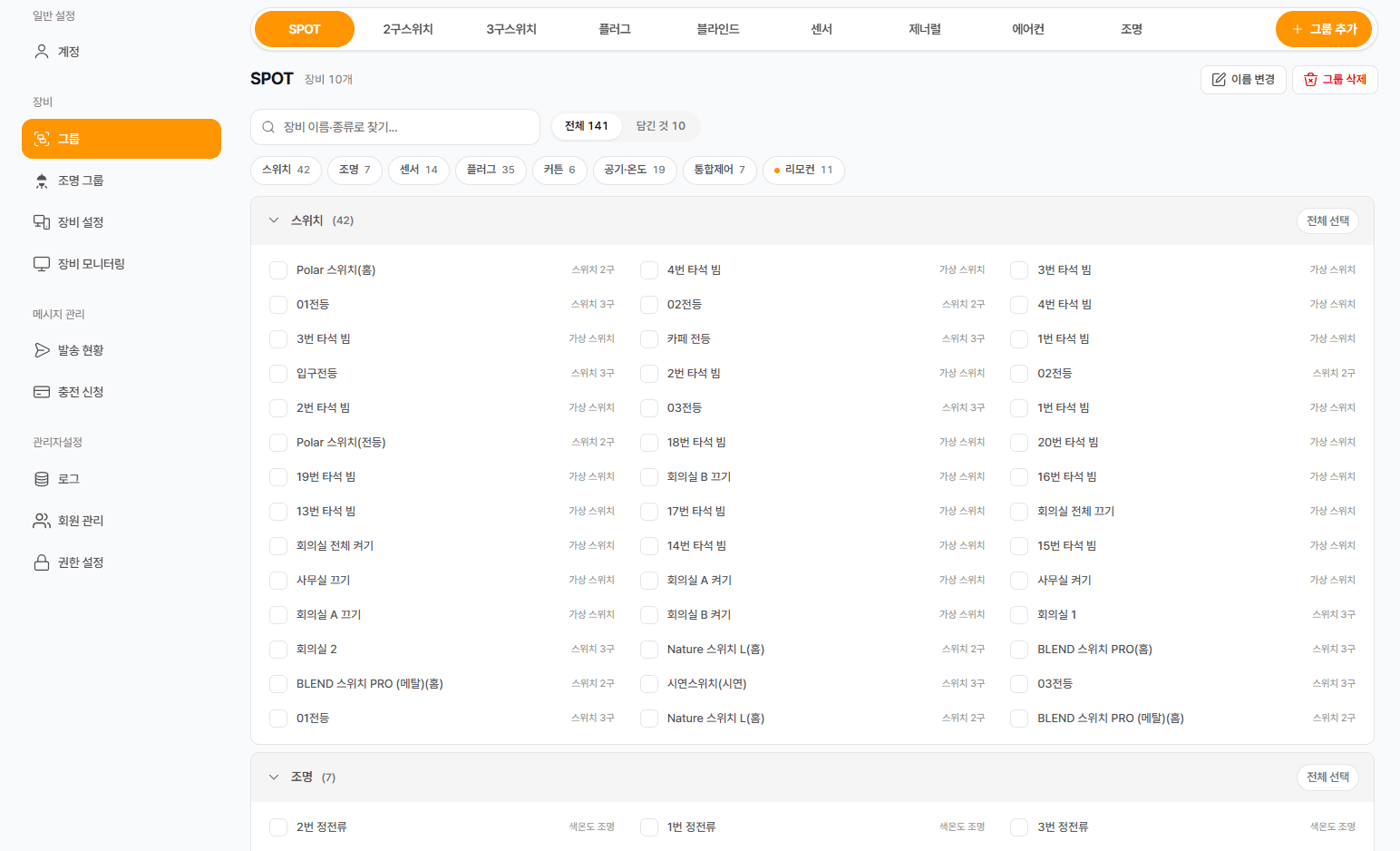
Task: Open 장비 모니터링 in the sidebar
Action: (122, 264)
